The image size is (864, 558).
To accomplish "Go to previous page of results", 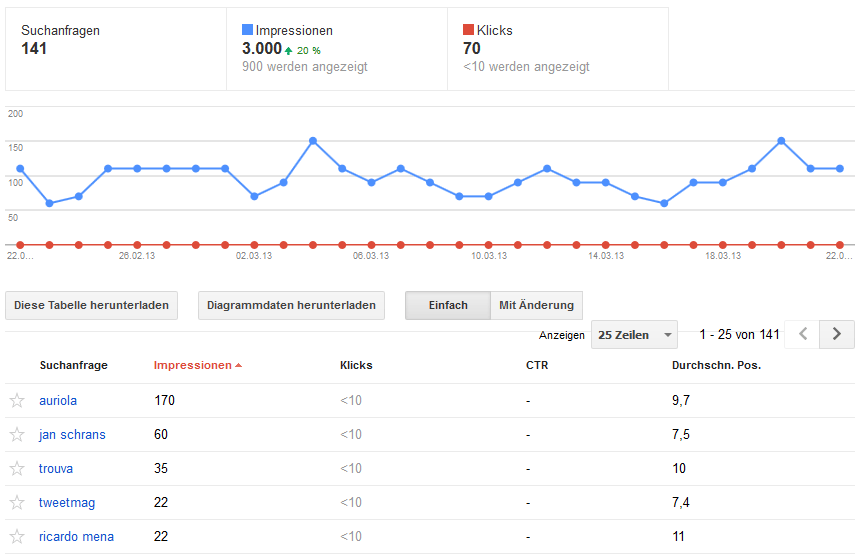I will [802, 334].
